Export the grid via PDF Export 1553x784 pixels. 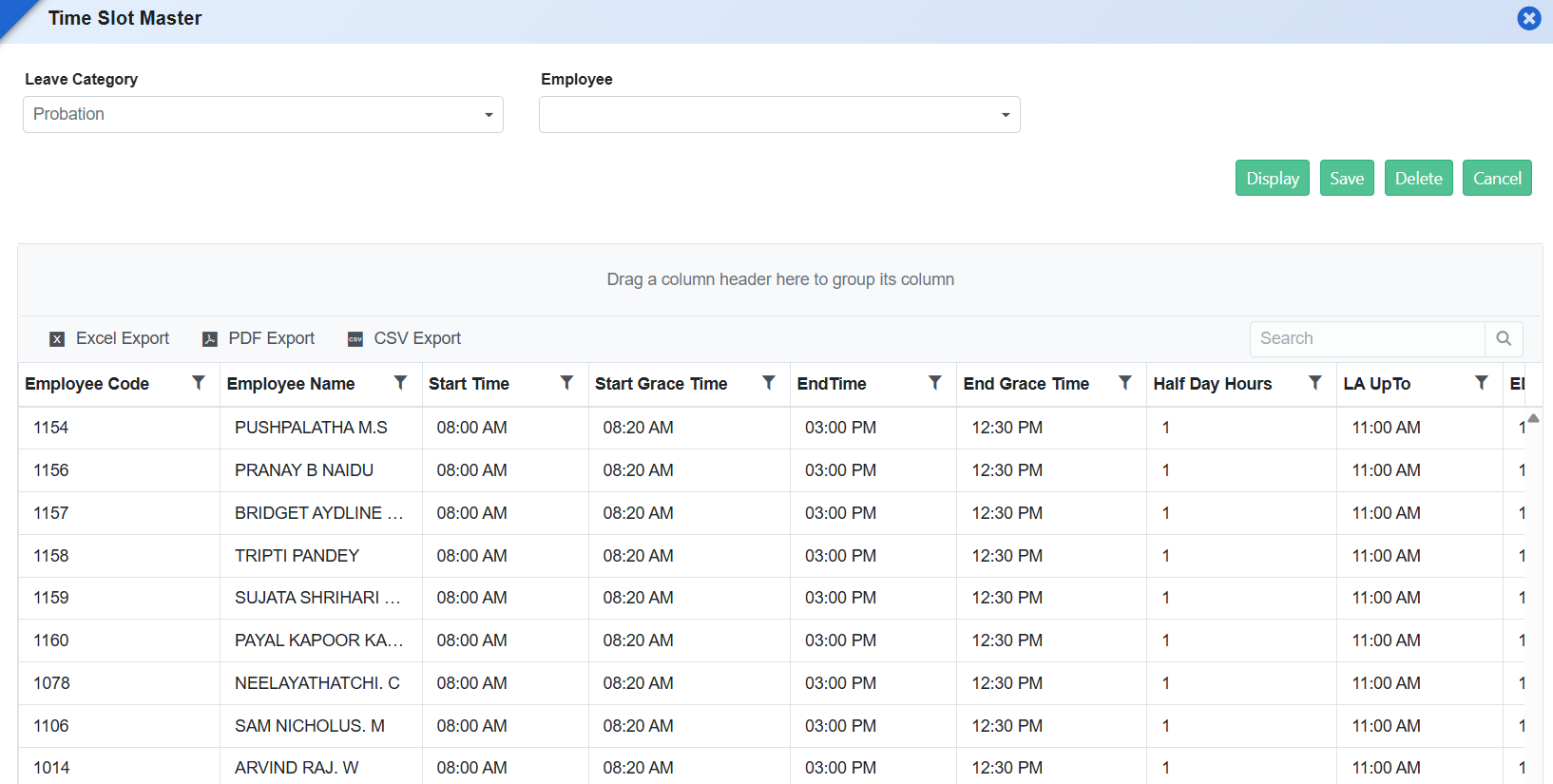tap(259, 338)
